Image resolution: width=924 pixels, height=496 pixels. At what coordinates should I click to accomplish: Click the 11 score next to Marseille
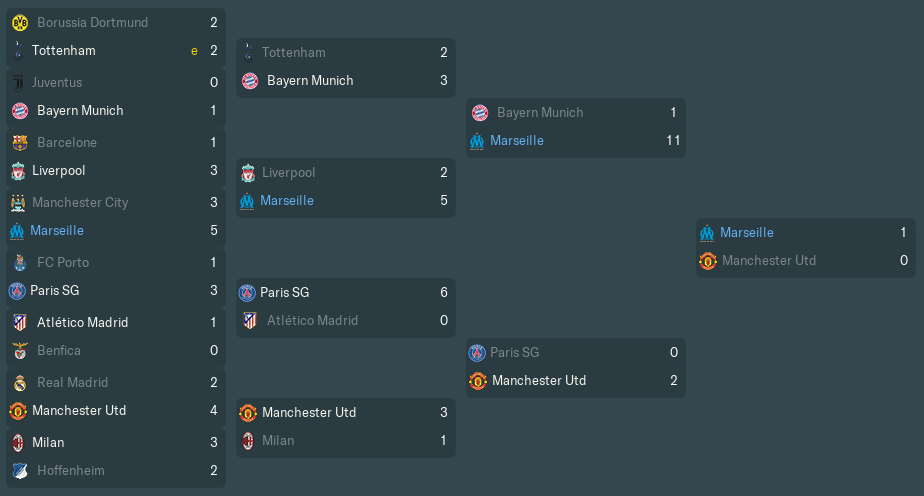click(673, 141)
